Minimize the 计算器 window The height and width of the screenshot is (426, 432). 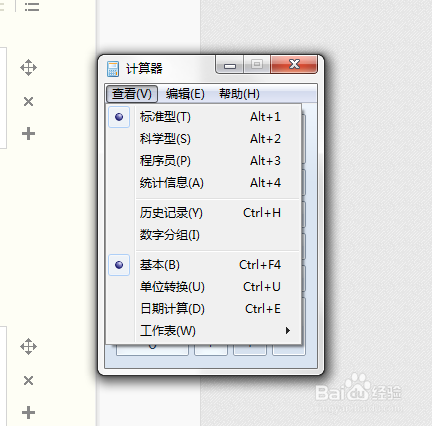click(x=230, y=64)
